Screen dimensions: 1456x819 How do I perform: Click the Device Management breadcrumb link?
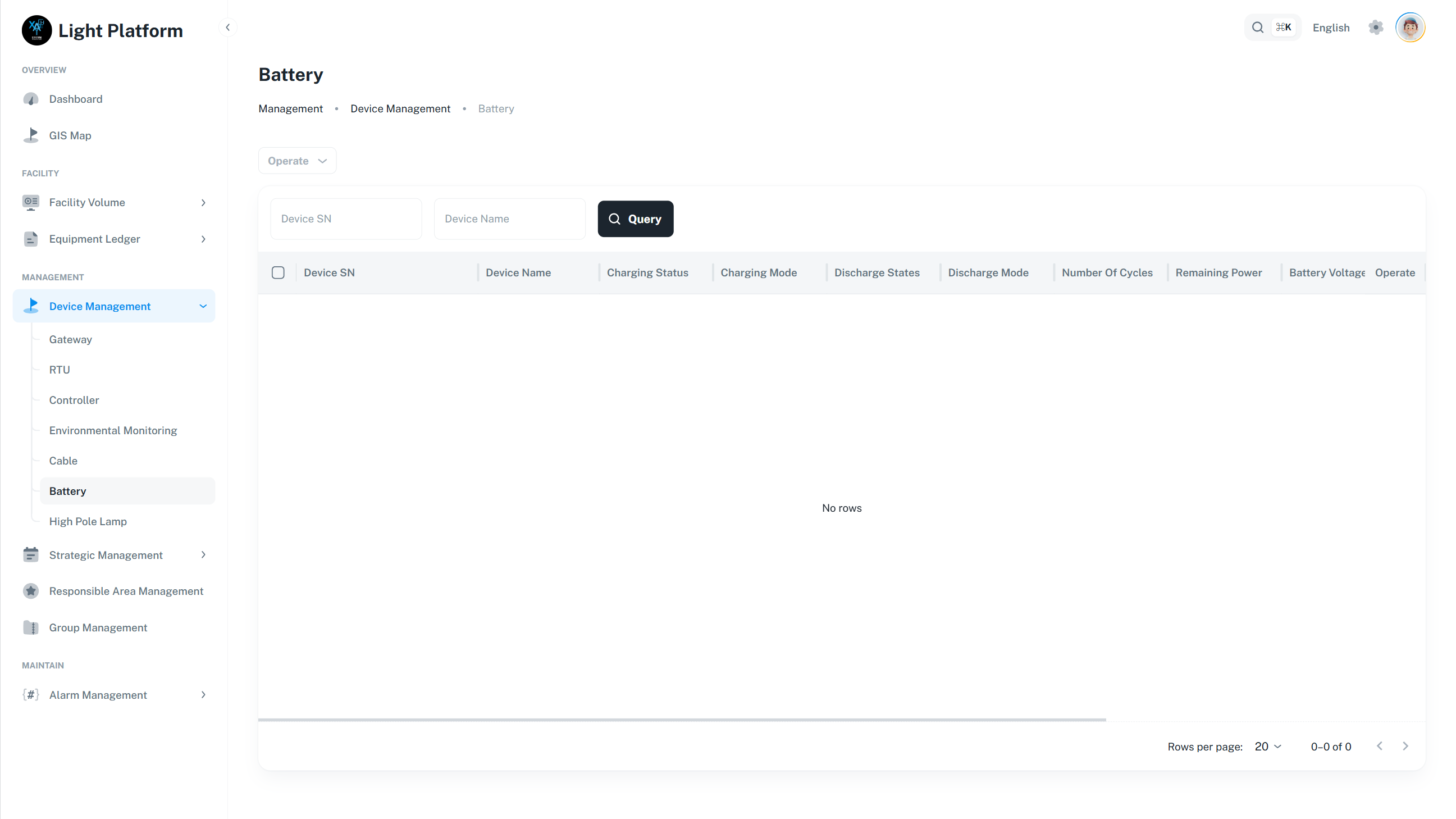point(400,108)
